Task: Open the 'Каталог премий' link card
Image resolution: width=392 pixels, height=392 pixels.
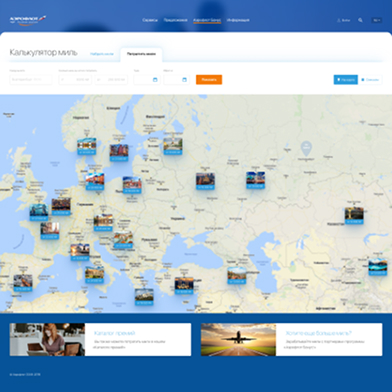Action: coord(100,339)
